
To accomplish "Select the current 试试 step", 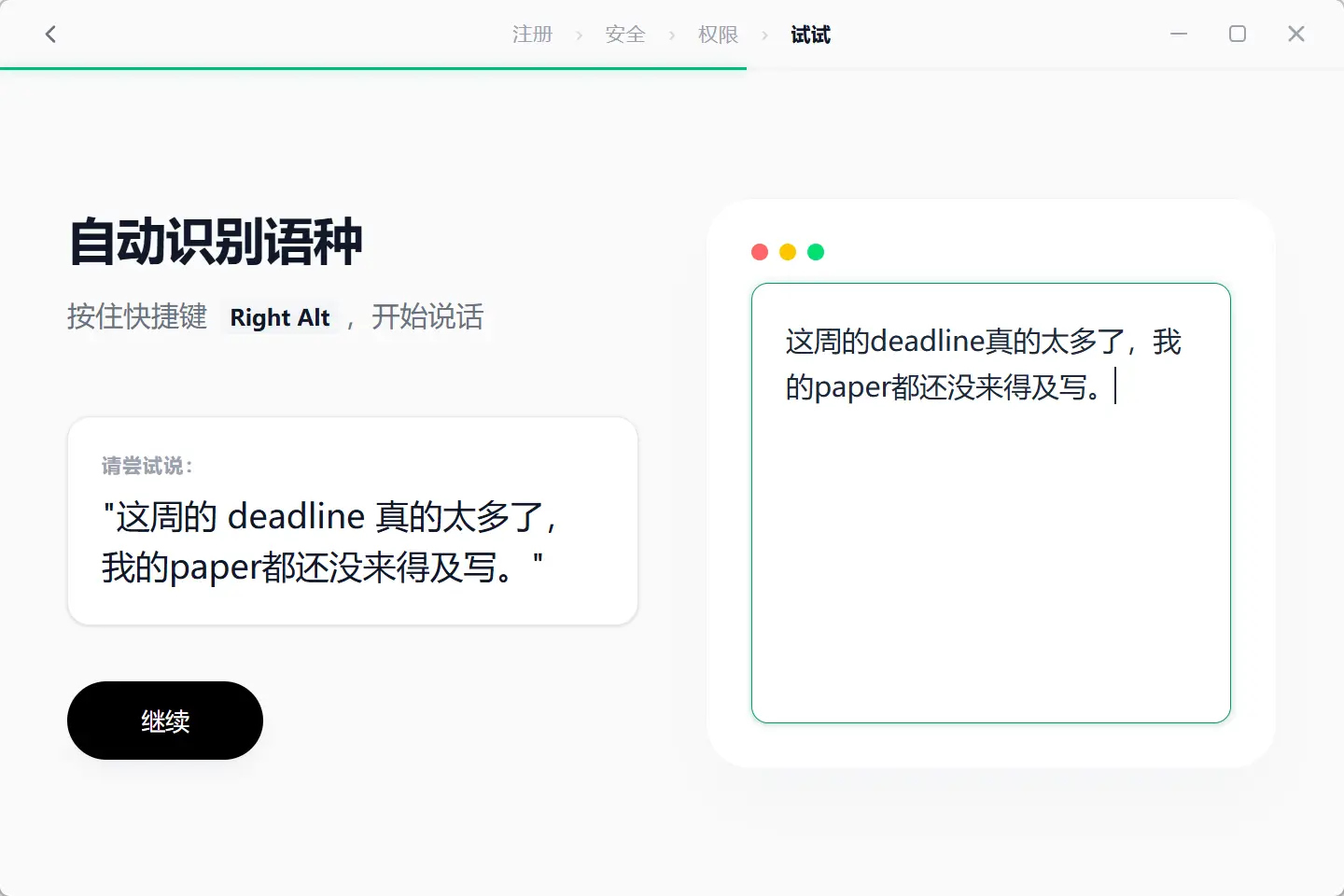I will 810,35.
